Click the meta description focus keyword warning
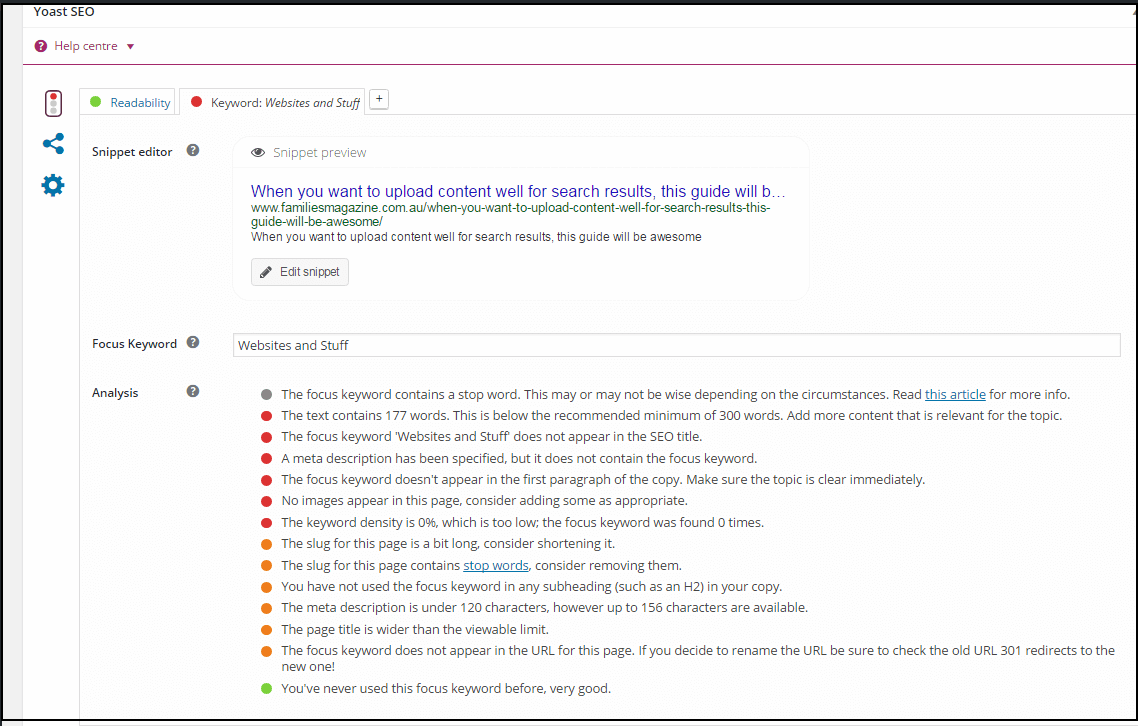Viewport: 1138px width, 726px height. 519,458
